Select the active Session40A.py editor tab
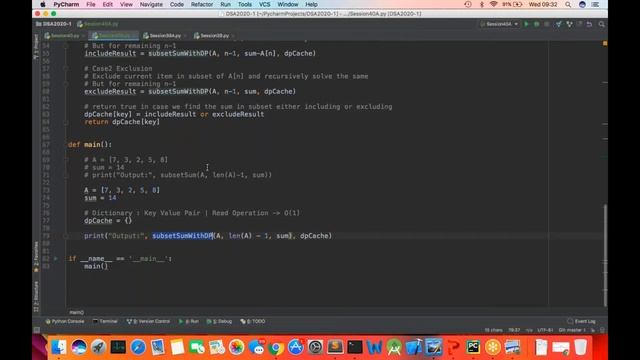640x360 pixels. (x=114, y=36)
